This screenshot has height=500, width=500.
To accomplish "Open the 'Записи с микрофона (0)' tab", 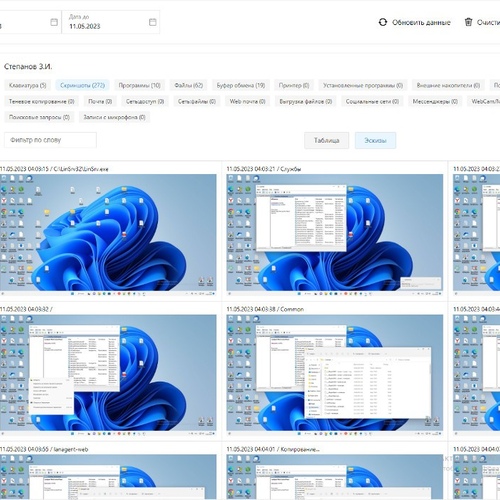I will (114, 117).
